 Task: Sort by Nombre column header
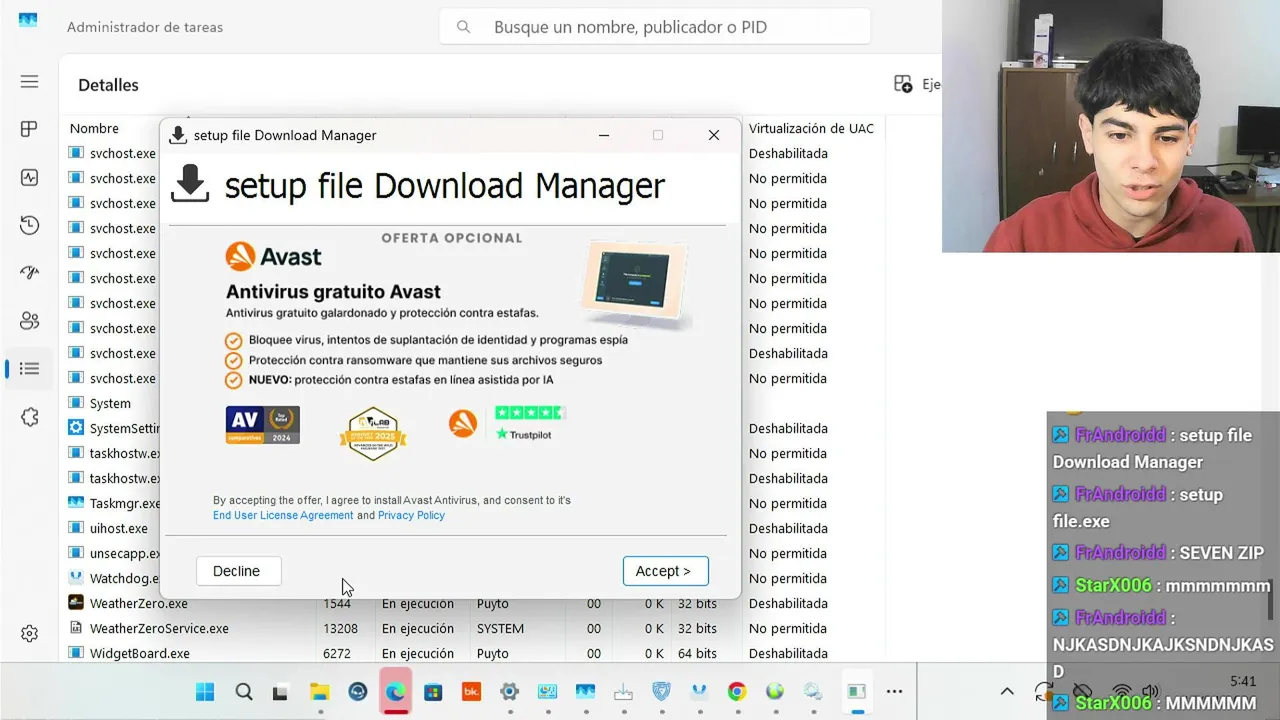pos(94,128)
